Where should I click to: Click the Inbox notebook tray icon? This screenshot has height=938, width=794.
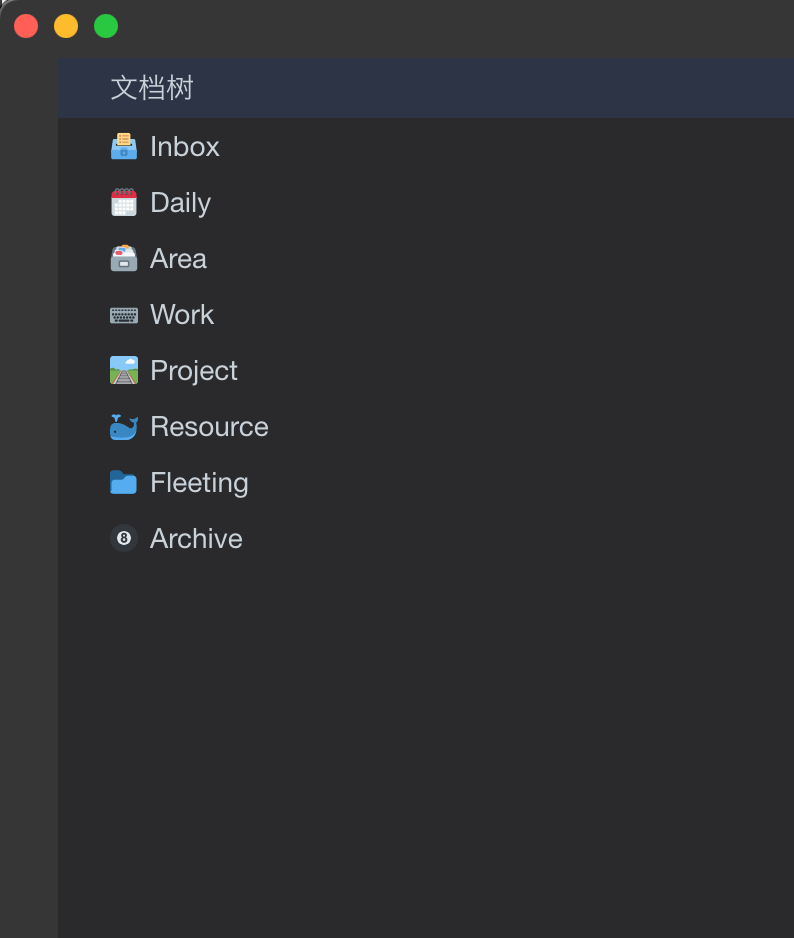(123, 147)
